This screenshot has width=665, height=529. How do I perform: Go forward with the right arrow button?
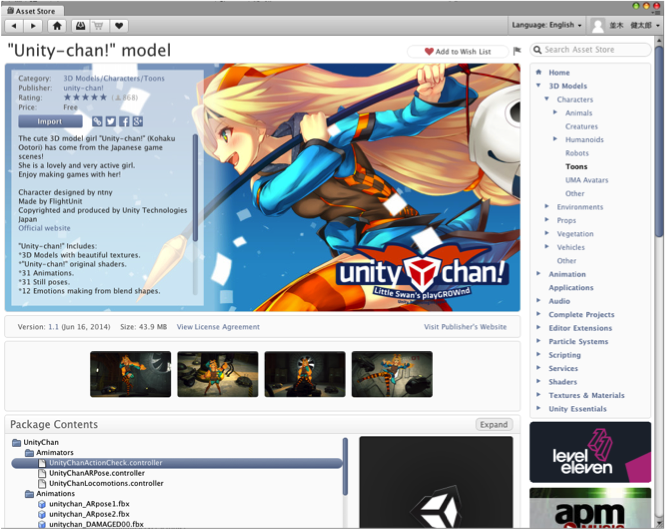click(x=33, y=26)
